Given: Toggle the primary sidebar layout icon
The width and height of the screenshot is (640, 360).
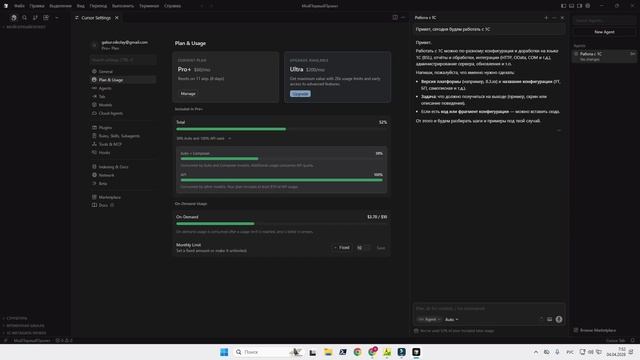Looking at the screenshot, I should tap(563, 6).
